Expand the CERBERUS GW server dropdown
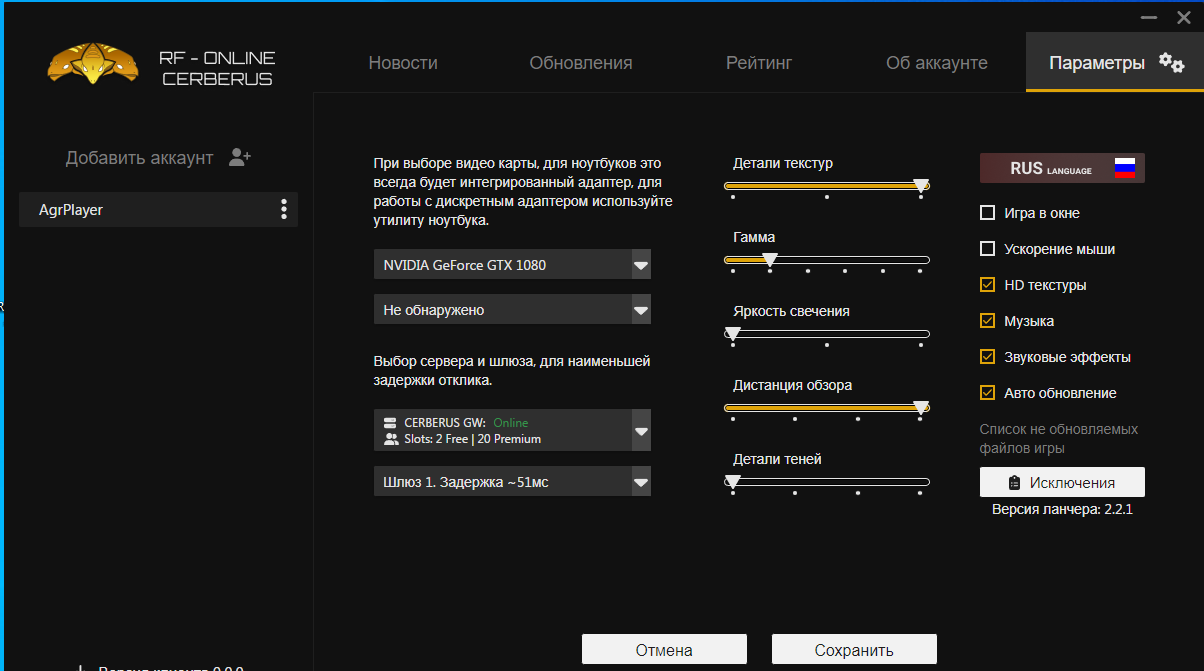The width and height of the screenshot is (1204, 671). coord(512,430)
